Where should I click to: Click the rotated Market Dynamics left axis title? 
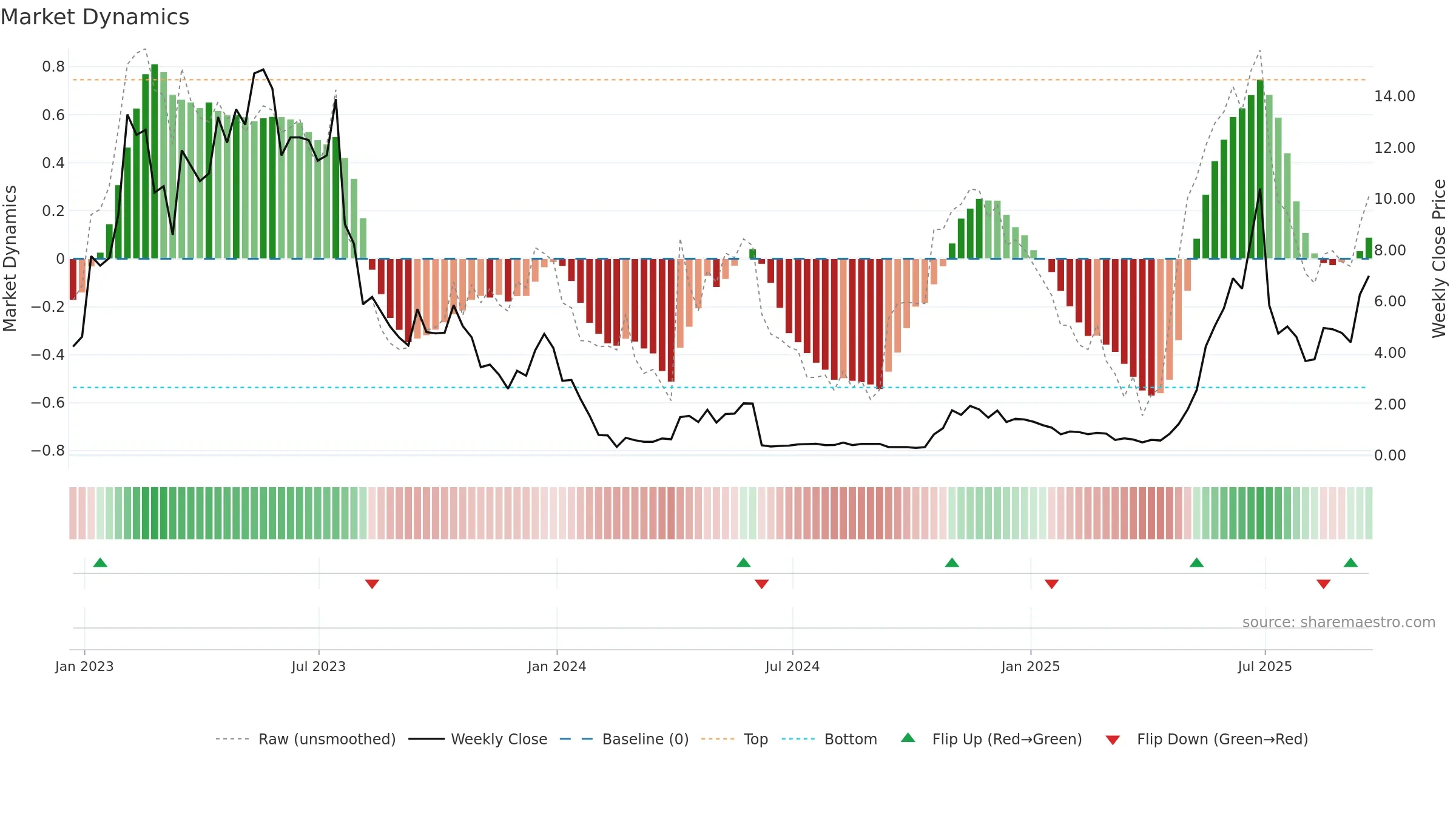[x=10, y=258]
